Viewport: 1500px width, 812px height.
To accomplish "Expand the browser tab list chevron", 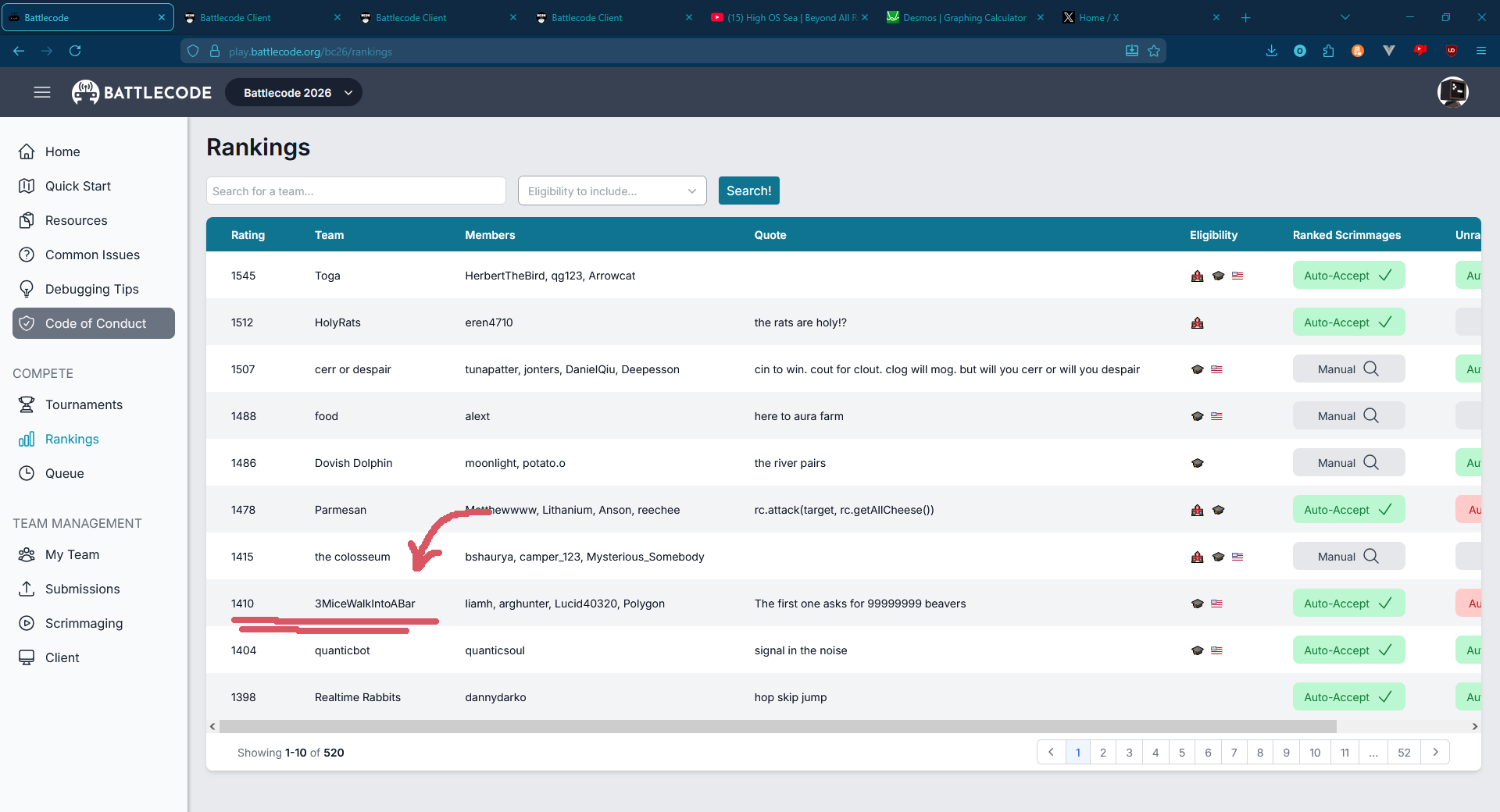I will 1345,17.
